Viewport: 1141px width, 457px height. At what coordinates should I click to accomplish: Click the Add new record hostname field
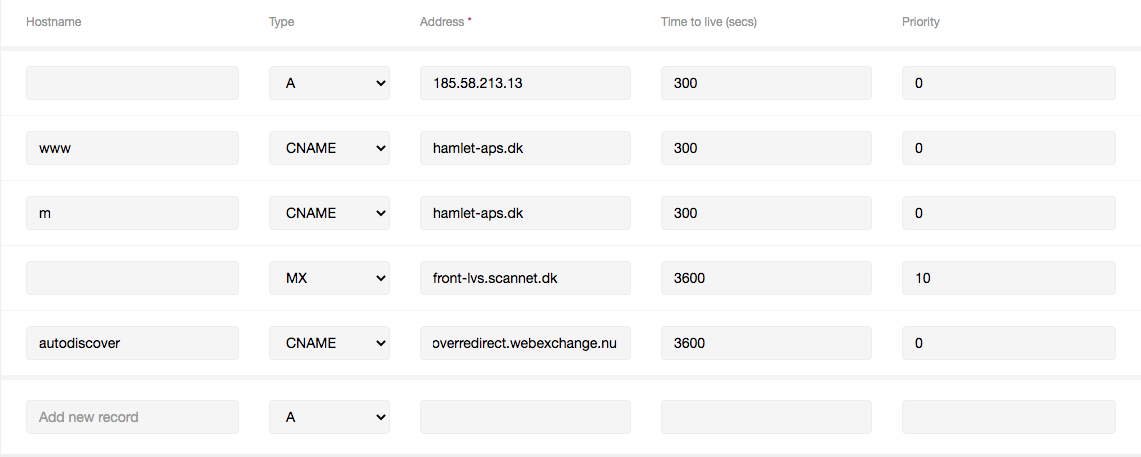pyautogui.click(x=132, y=417)
